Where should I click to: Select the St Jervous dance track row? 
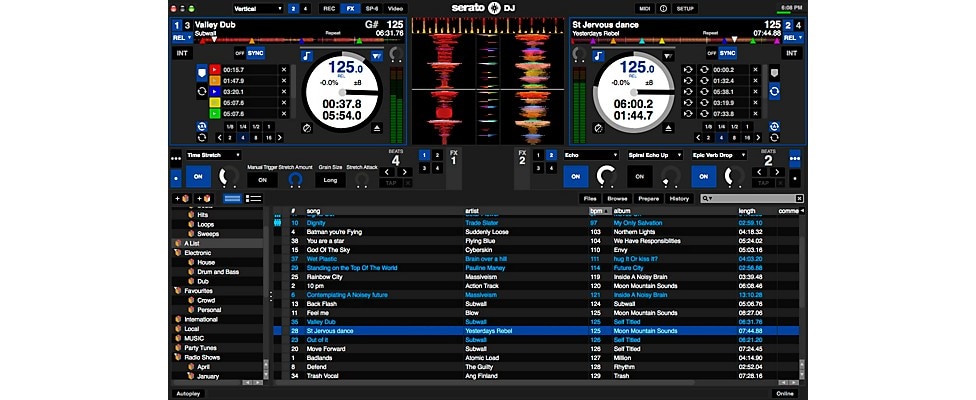(x=536, y=331)
